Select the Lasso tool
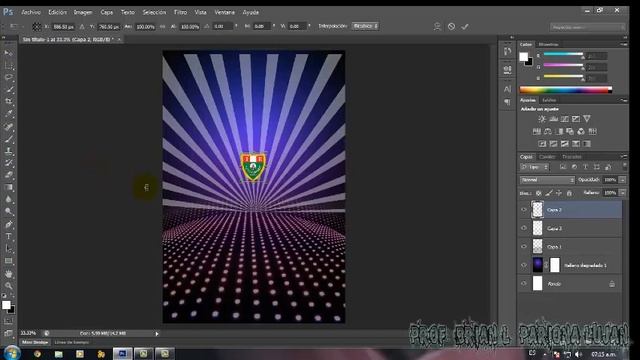 coord(8,77)
